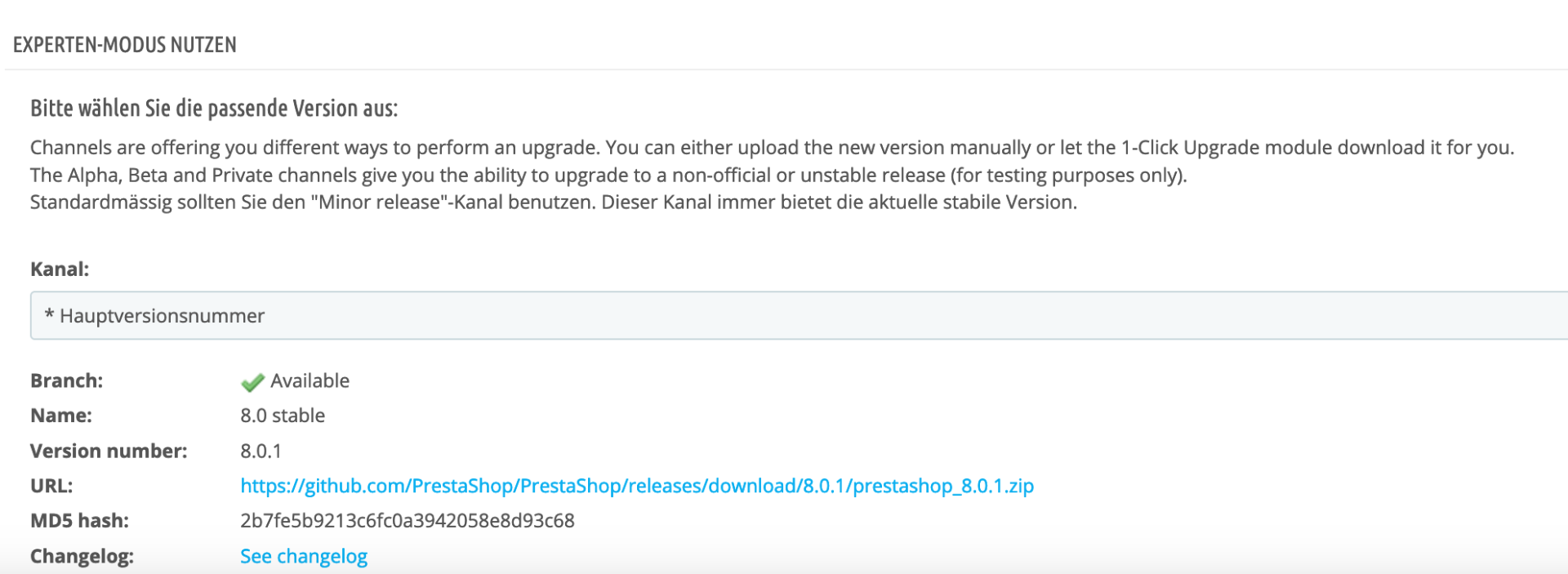Click the sentence starting 'Standardmässig sollten Sie'
Screen dimensions: 1568x574
point(553,202)
